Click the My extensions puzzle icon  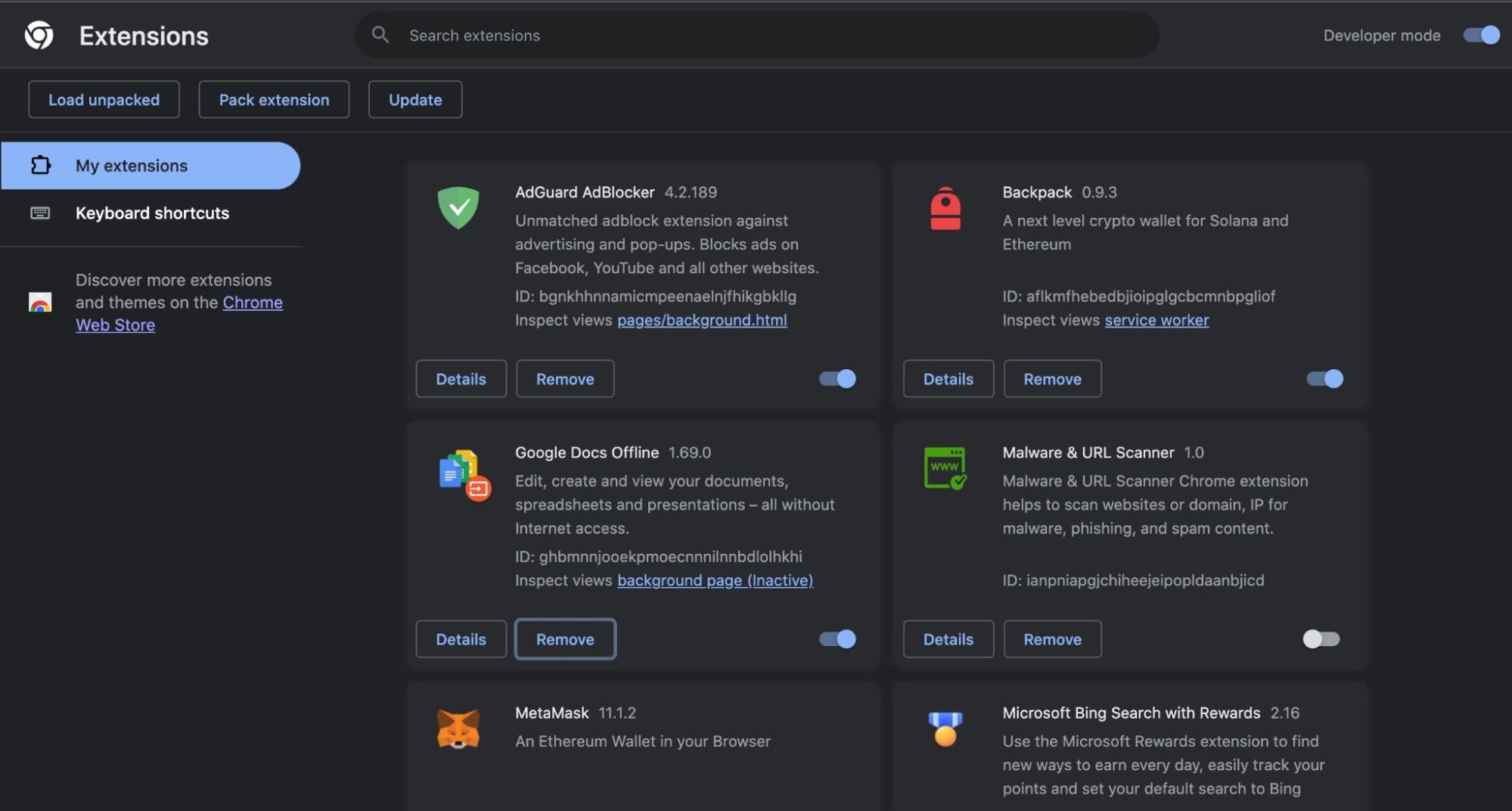(x=41, y=165)
